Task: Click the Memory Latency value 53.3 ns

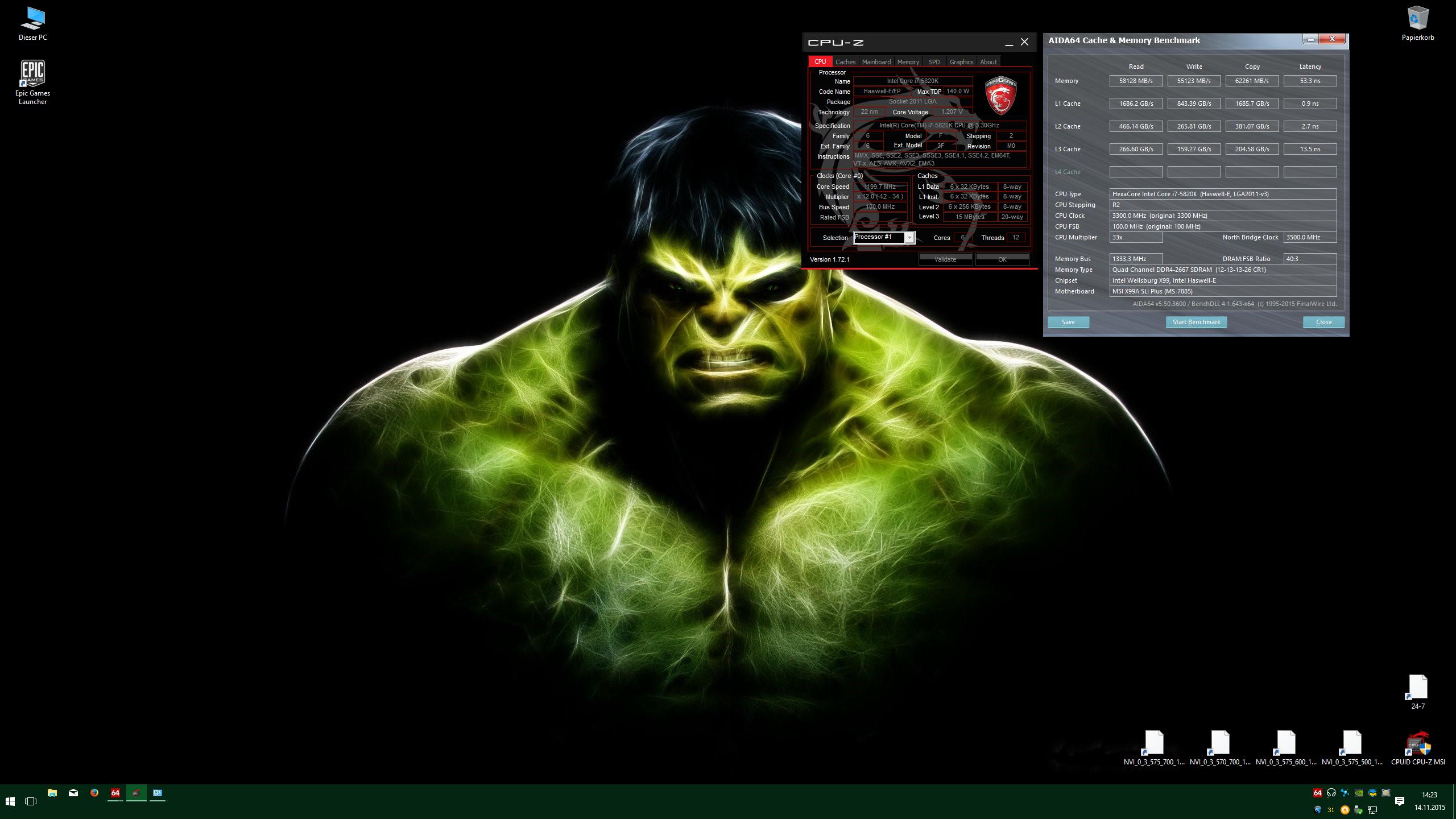Action: [x=1310, y=81]
